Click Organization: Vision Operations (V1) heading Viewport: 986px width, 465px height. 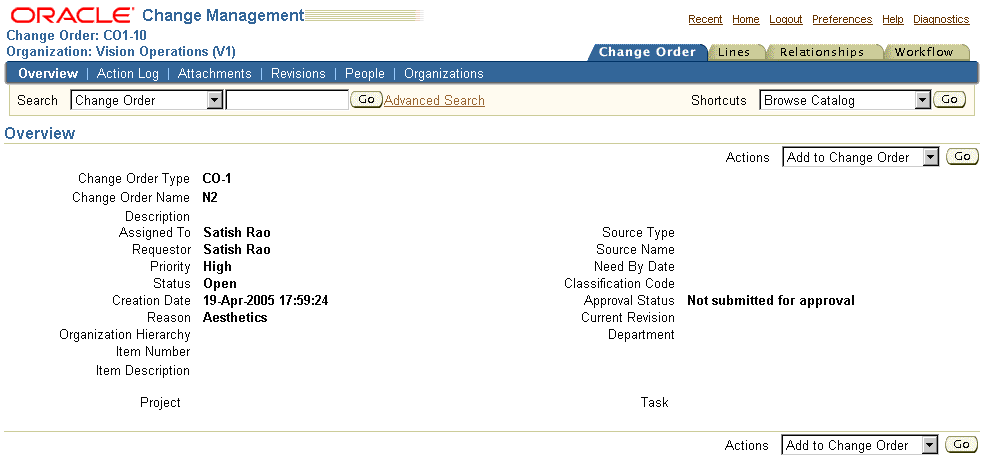pyautogui.click(x=121, y=52)
